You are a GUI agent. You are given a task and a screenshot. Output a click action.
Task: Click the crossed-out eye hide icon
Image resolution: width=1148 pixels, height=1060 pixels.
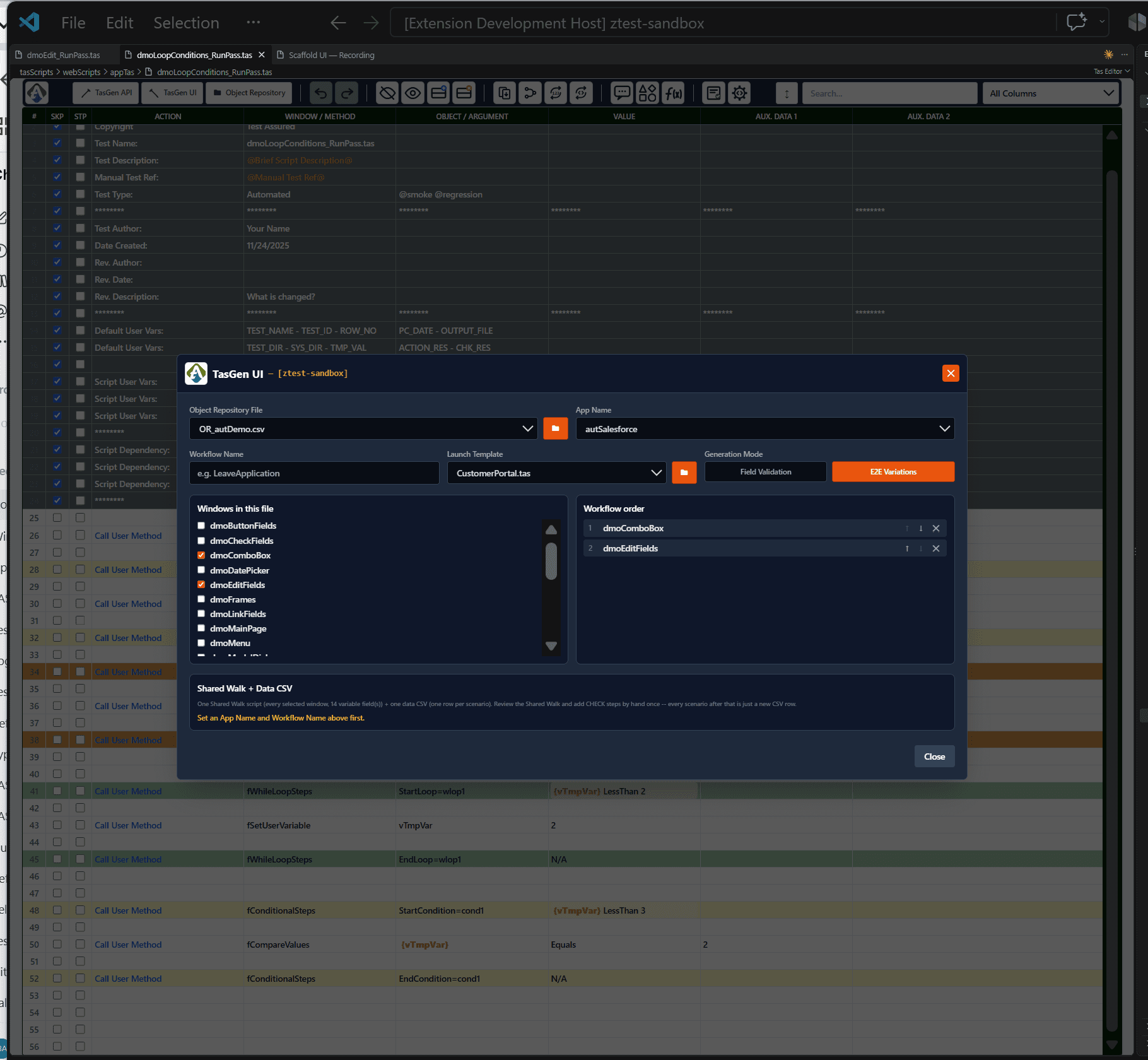(387, 93)
